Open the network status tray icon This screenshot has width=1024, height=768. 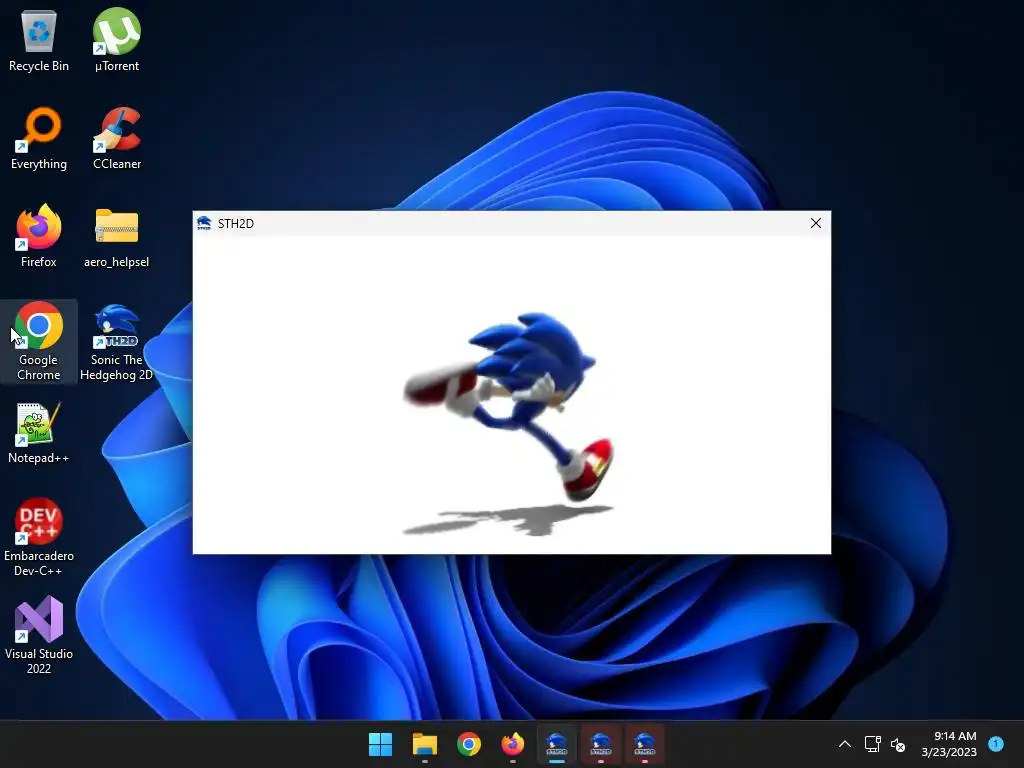872,744
